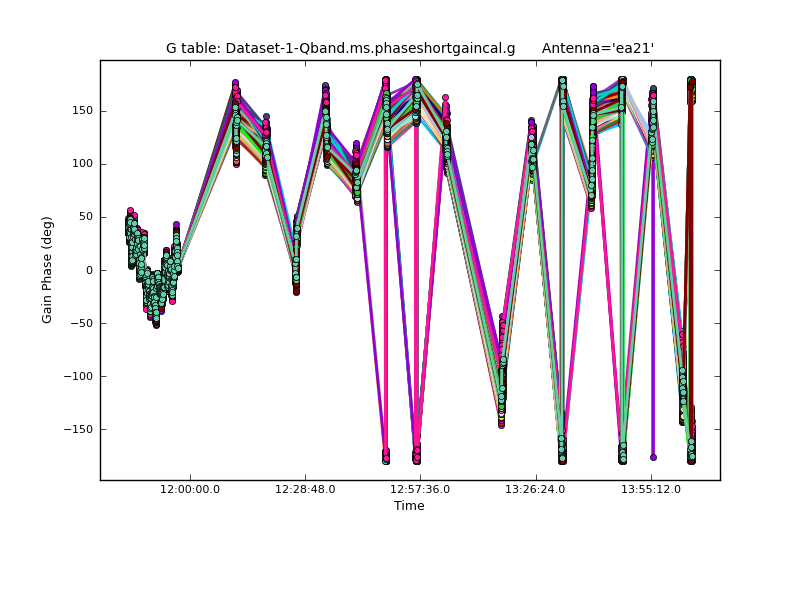Click the G table plot title

[340, 48]
